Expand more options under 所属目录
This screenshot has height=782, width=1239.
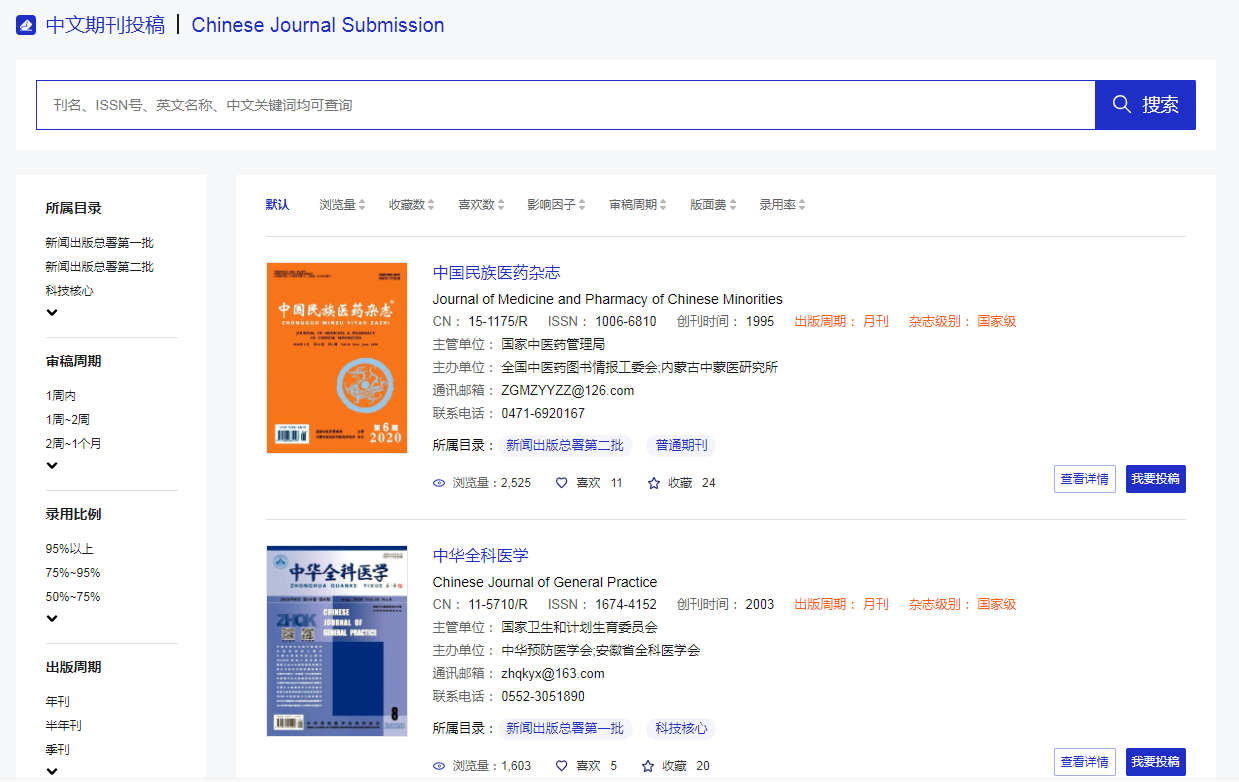click(x=52, y=313)
